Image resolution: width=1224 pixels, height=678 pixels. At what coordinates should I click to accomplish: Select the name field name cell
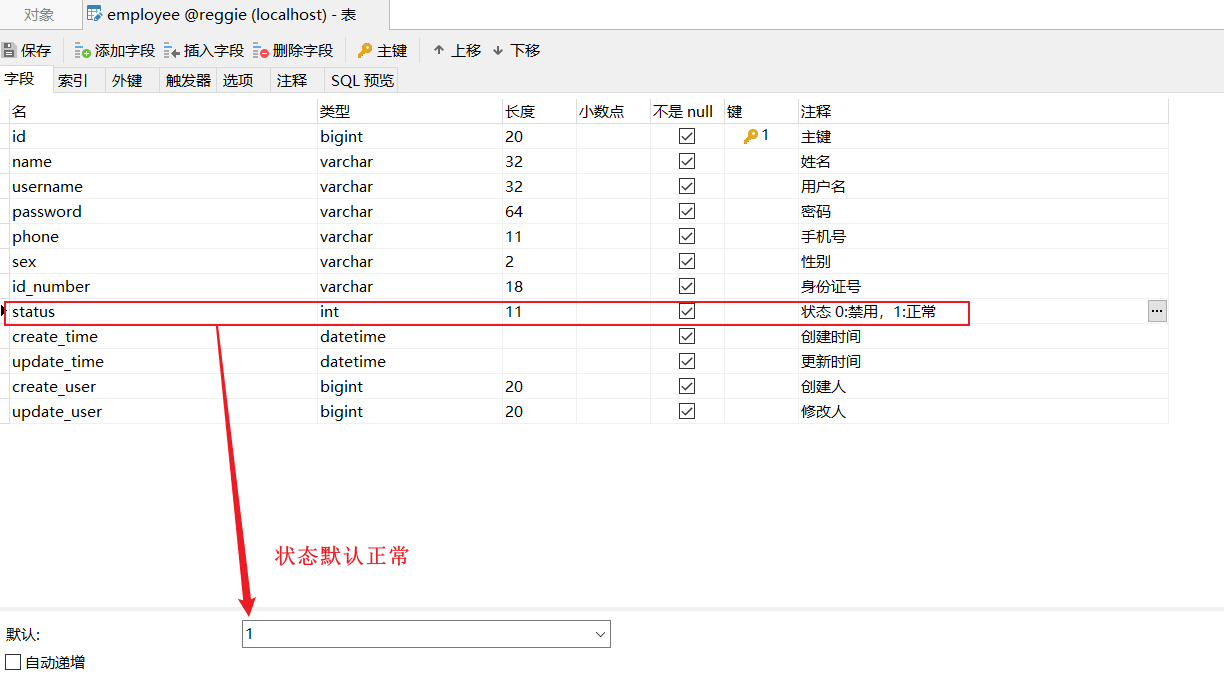click(x=163, y=161)
